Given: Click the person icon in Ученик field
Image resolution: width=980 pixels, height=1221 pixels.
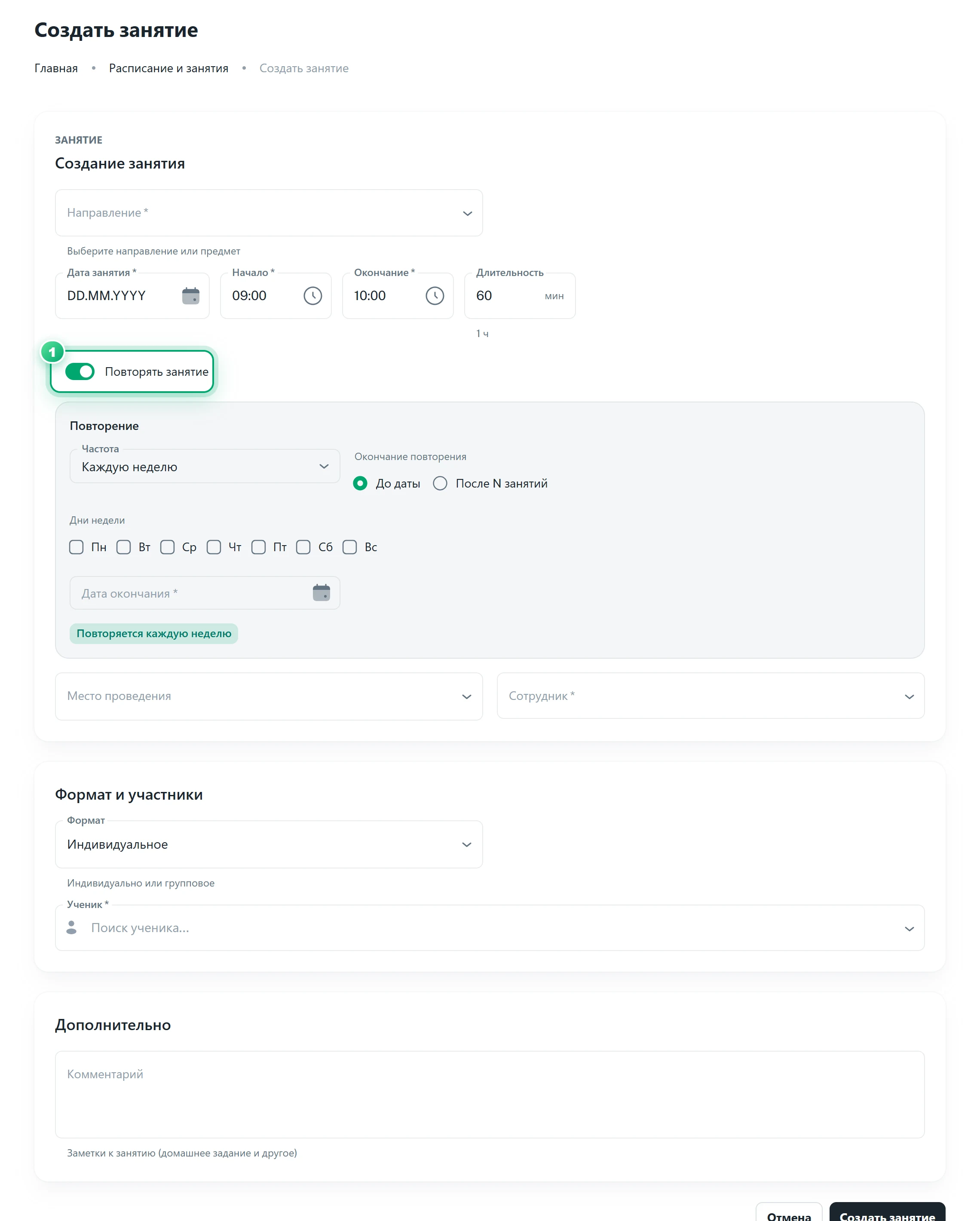Looking at the screenshot, I should (x=71, y=928).
